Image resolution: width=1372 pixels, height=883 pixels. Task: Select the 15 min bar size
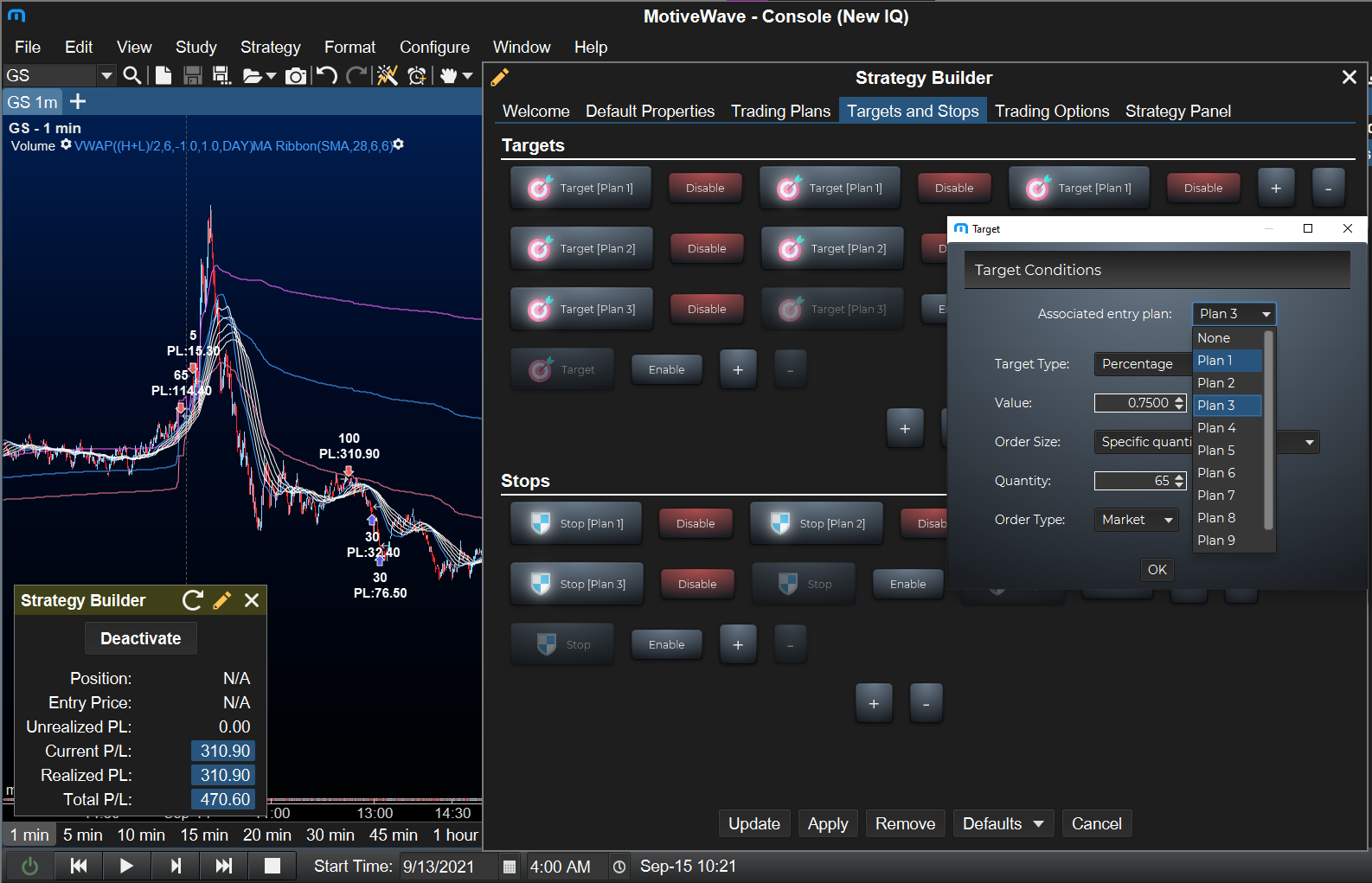[x=204, y=835]
